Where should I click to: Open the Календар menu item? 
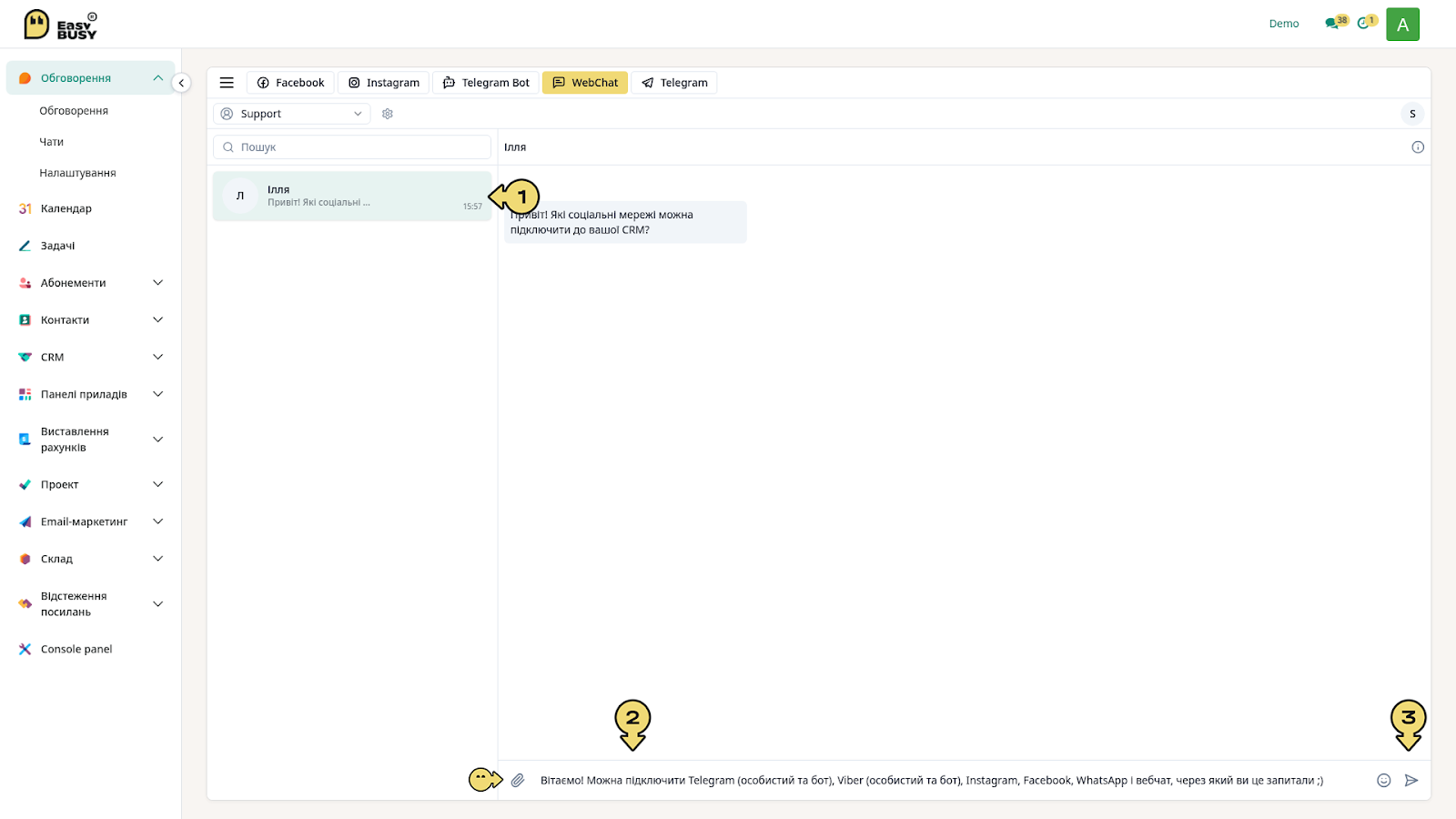(x=66, y=208)
